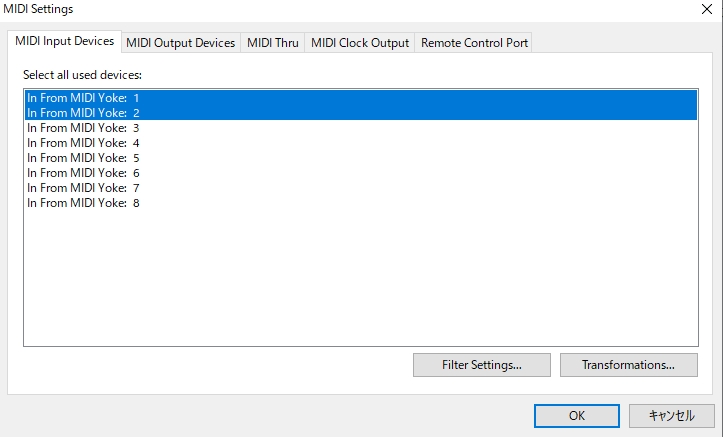This screenshot has width=723, height=437.
Task: Deselect In From MIDI Yoke: 2
Action: click(x=361, y=113)
